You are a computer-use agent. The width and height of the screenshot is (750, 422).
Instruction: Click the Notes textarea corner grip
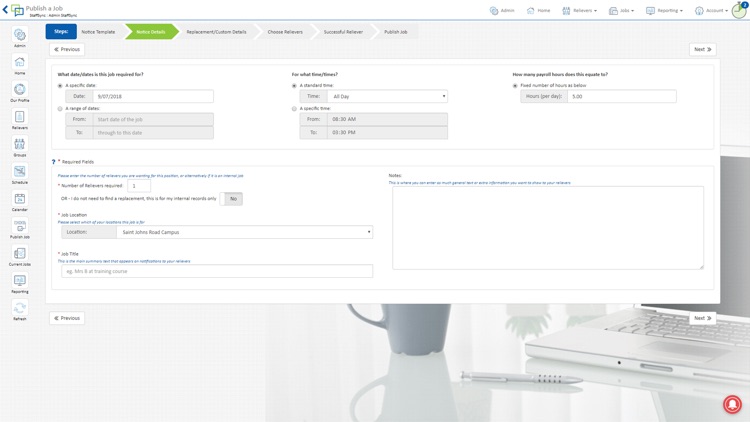coord(701,267)
